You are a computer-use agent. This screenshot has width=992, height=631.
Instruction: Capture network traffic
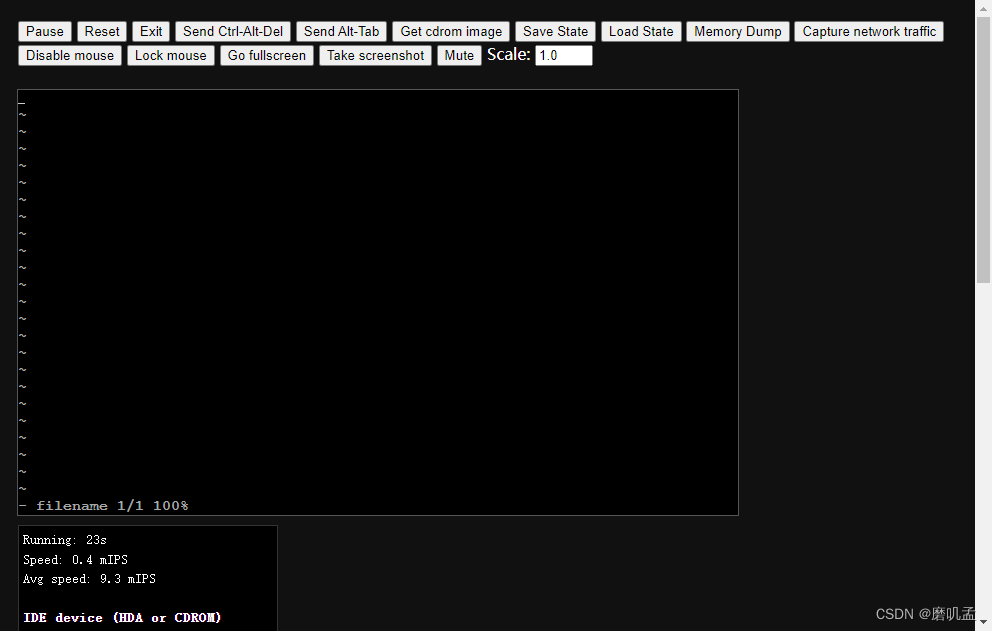point(868,31)
